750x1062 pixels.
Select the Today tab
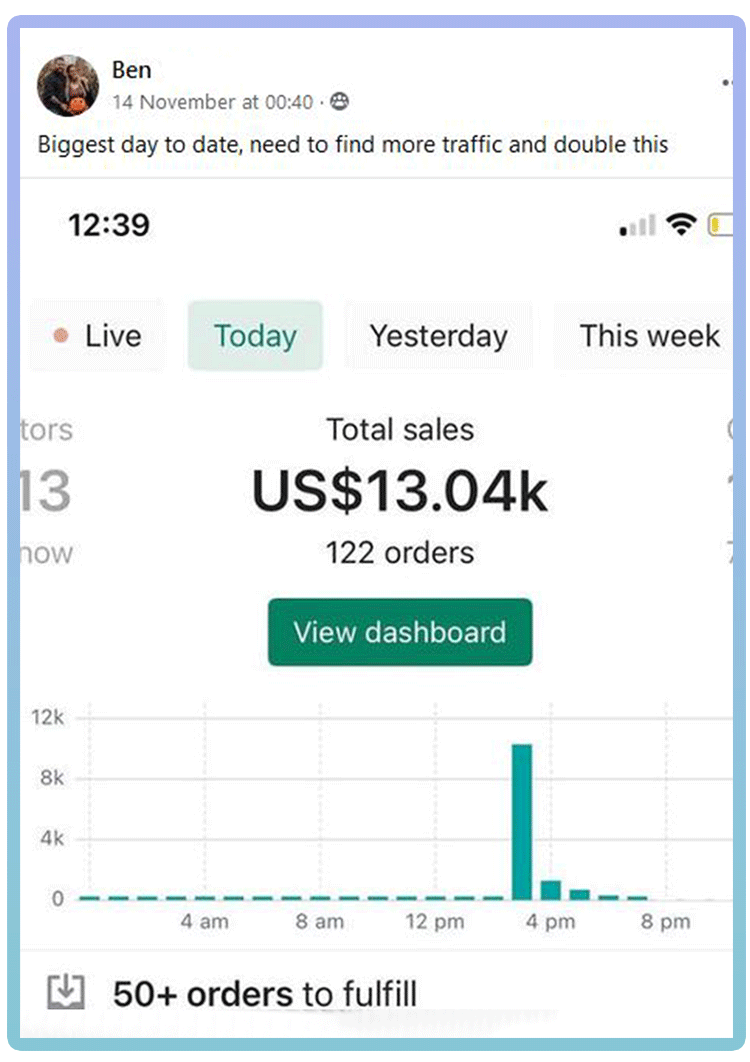255,336
